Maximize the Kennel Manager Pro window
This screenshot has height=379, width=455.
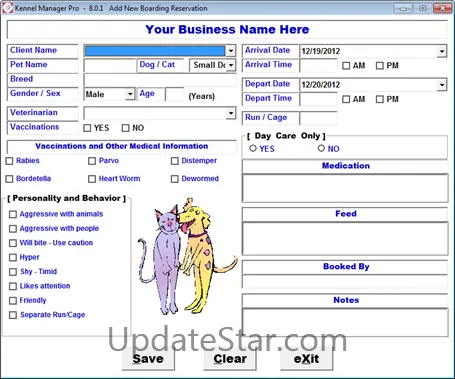pyautogui.click(x=422, y=8)
